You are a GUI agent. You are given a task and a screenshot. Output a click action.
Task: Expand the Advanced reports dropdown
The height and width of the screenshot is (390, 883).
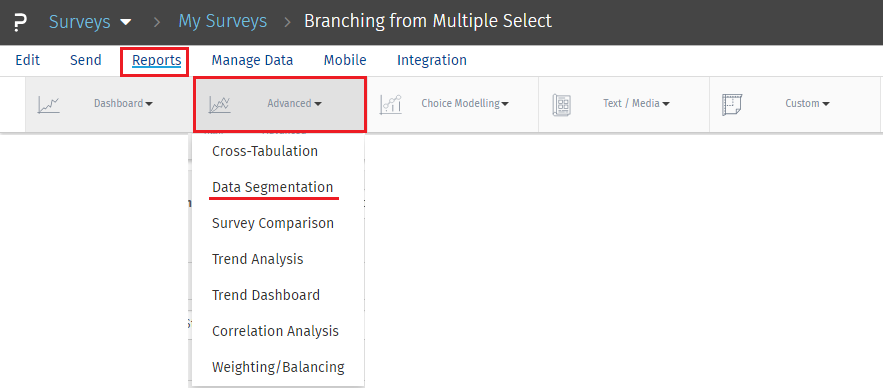[295, 104]
